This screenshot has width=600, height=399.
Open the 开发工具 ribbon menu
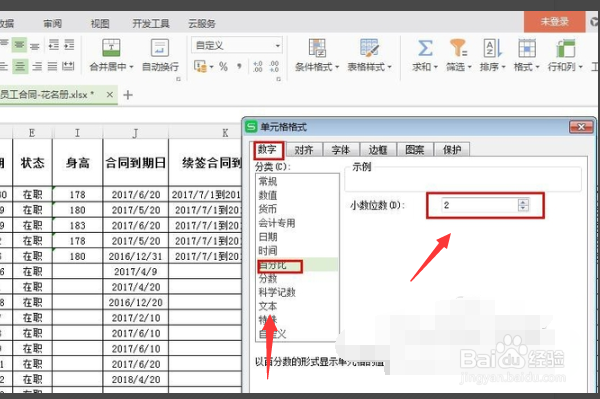[x=151, y=24]
